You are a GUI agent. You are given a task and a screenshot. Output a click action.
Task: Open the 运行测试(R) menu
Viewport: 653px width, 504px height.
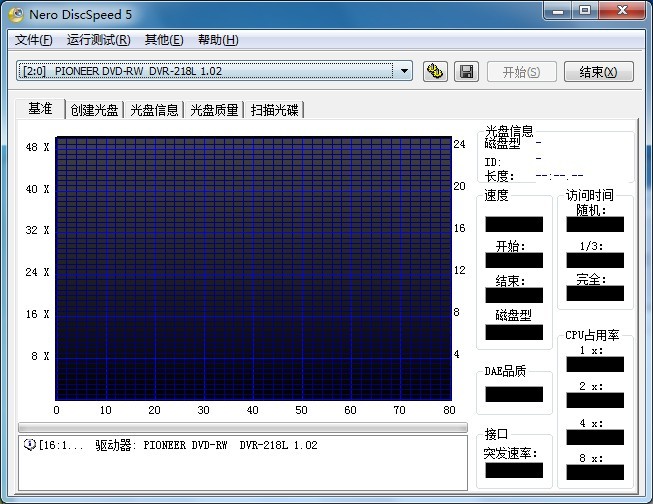coord(98,40)
